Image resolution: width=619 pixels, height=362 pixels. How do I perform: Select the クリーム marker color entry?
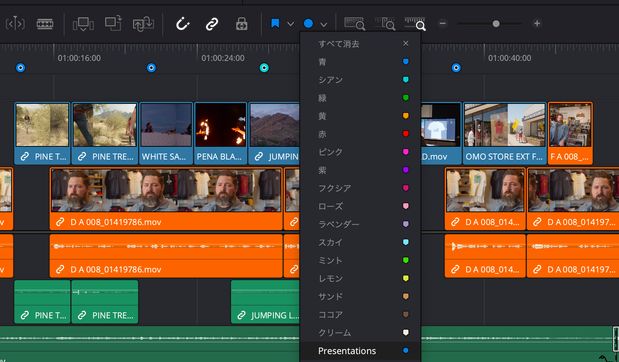point(360,333)
